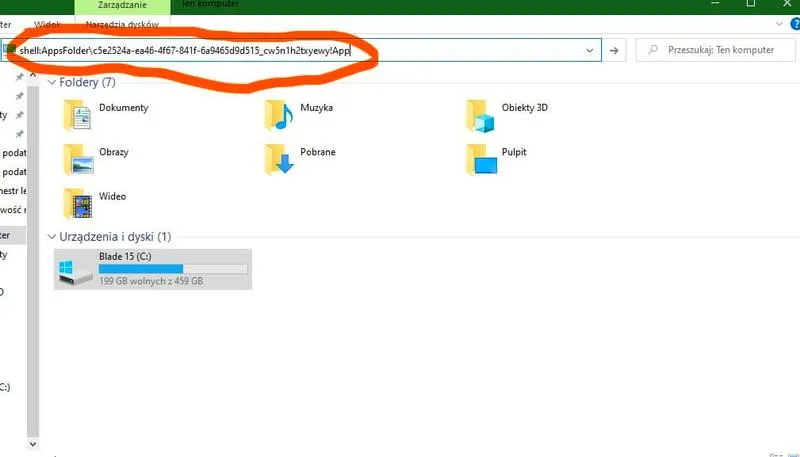800x457 pixels.
Task: Switch to the Zarządzanie ribbon tab
Action: coord(122,6)
